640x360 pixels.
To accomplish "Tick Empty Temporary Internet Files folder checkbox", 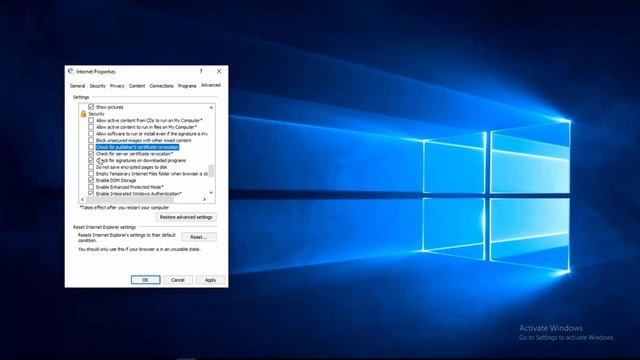I will (x=91, y=174).
